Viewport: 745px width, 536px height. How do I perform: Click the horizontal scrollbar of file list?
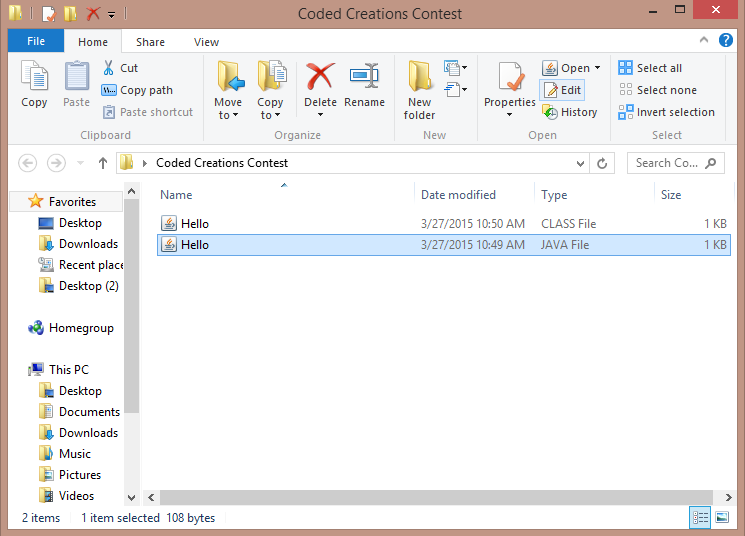(x=436, y=498)
